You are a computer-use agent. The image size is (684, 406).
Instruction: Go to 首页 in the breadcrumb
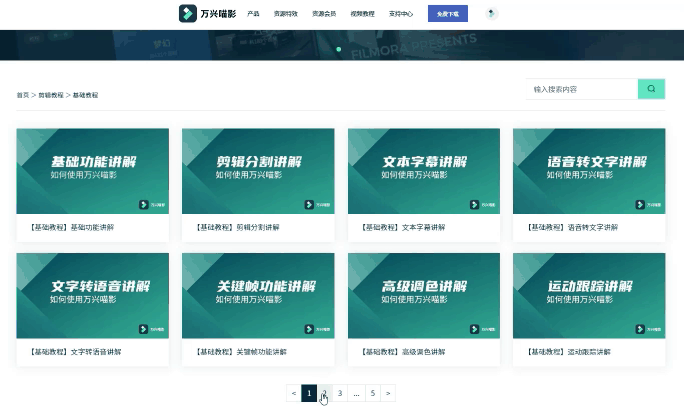coord(23,95)
